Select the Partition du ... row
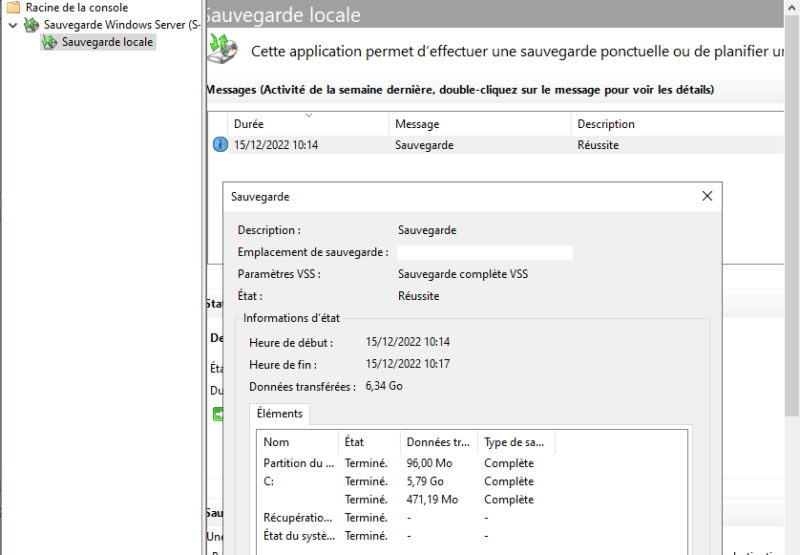The width and height of the screenshot is (800, 555). pos(472,463)
